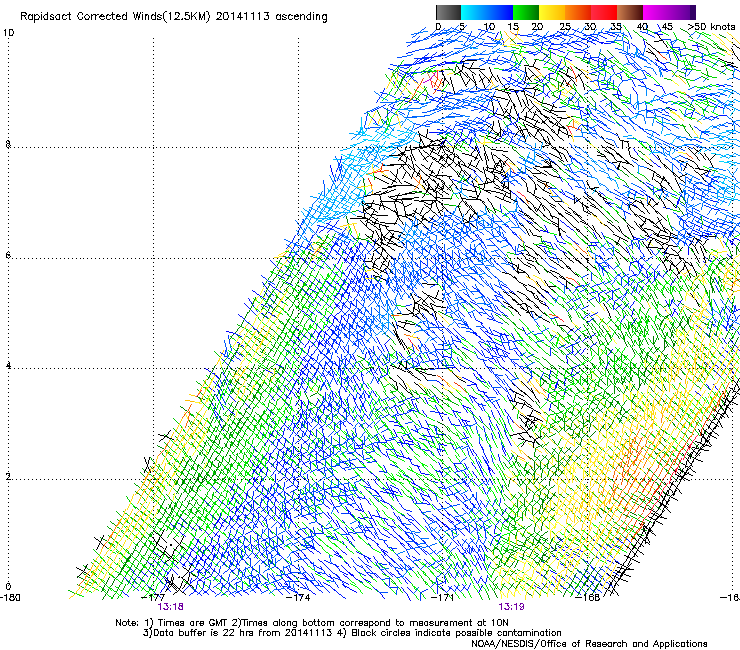This screenshot has height=650, width=740.
Task: Click the NOAA/NESDIS credit line
Action: coord(589,644)
